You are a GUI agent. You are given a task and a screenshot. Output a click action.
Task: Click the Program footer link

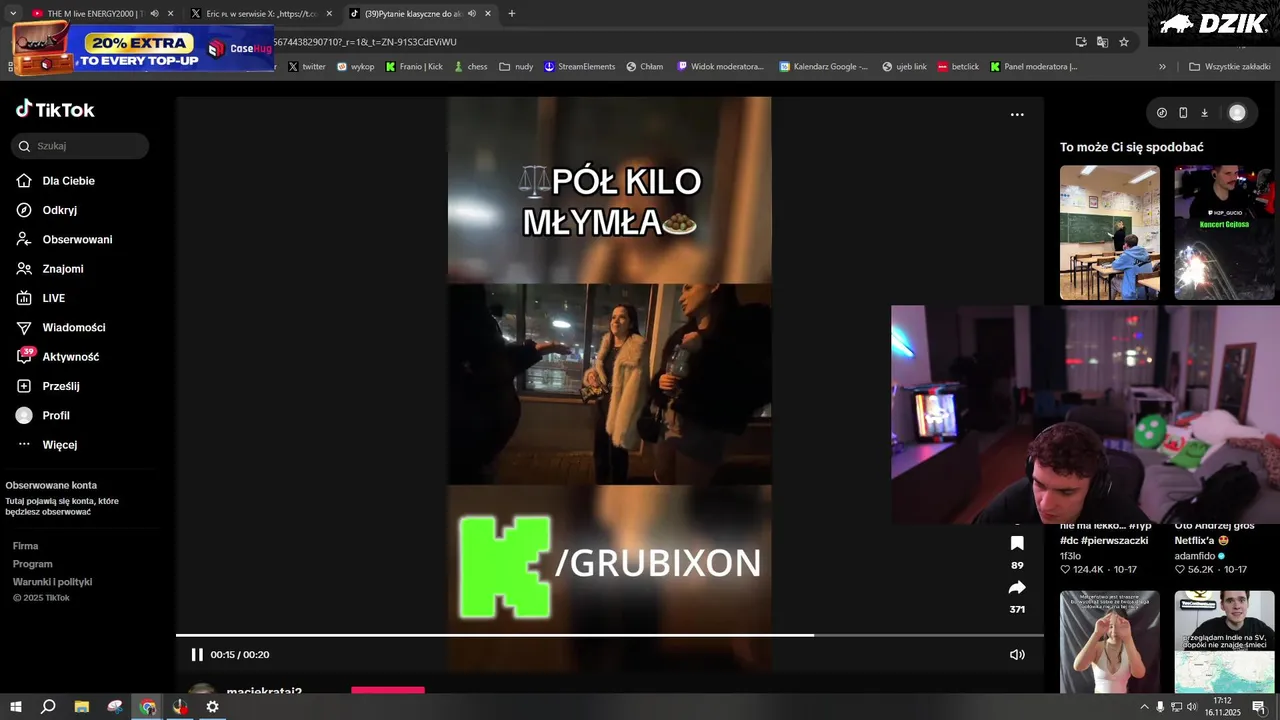click(x=32, y=564)
